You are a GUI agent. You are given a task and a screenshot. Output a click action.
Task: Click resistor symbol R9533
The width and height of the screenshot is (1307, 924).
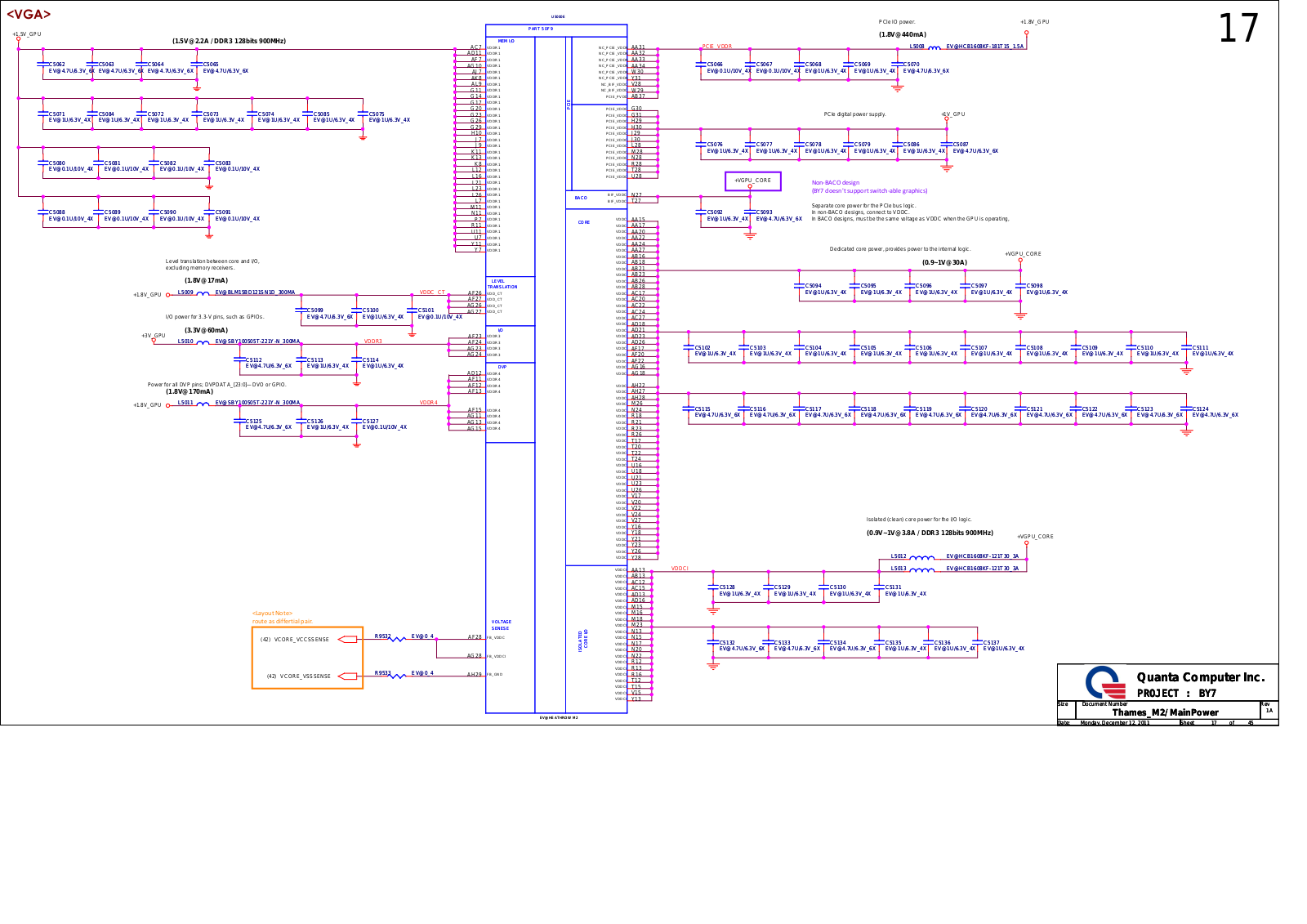(x=398, y=676)
